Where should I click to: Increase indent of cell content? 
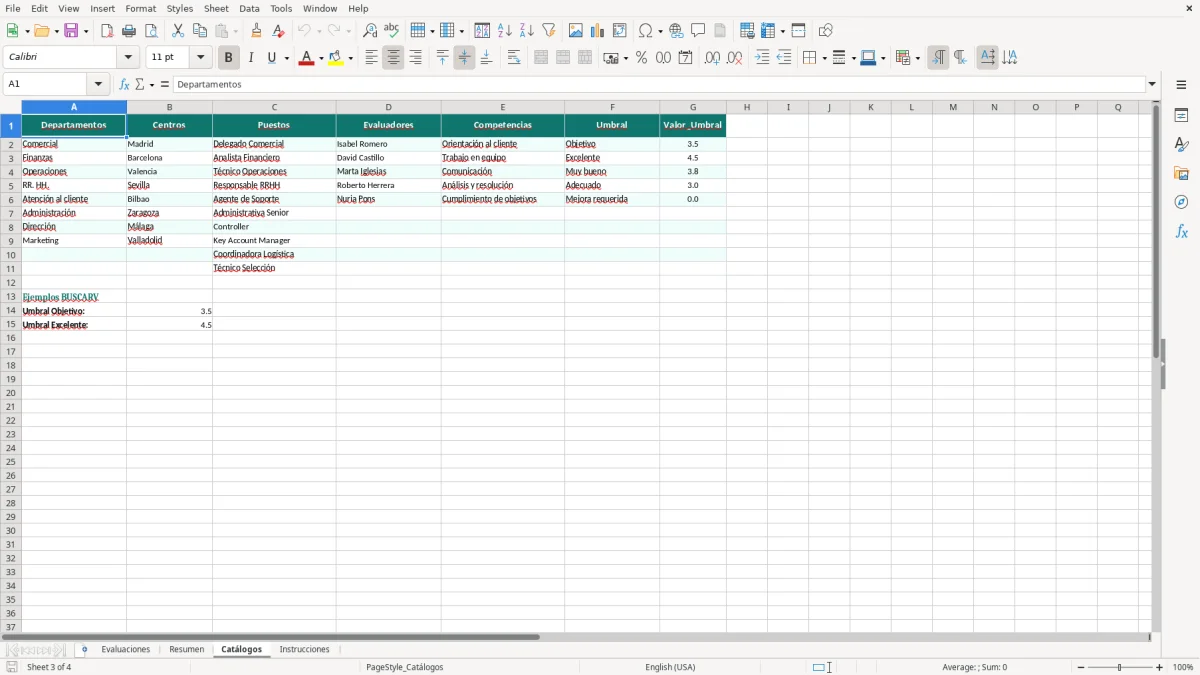(762, 58)
